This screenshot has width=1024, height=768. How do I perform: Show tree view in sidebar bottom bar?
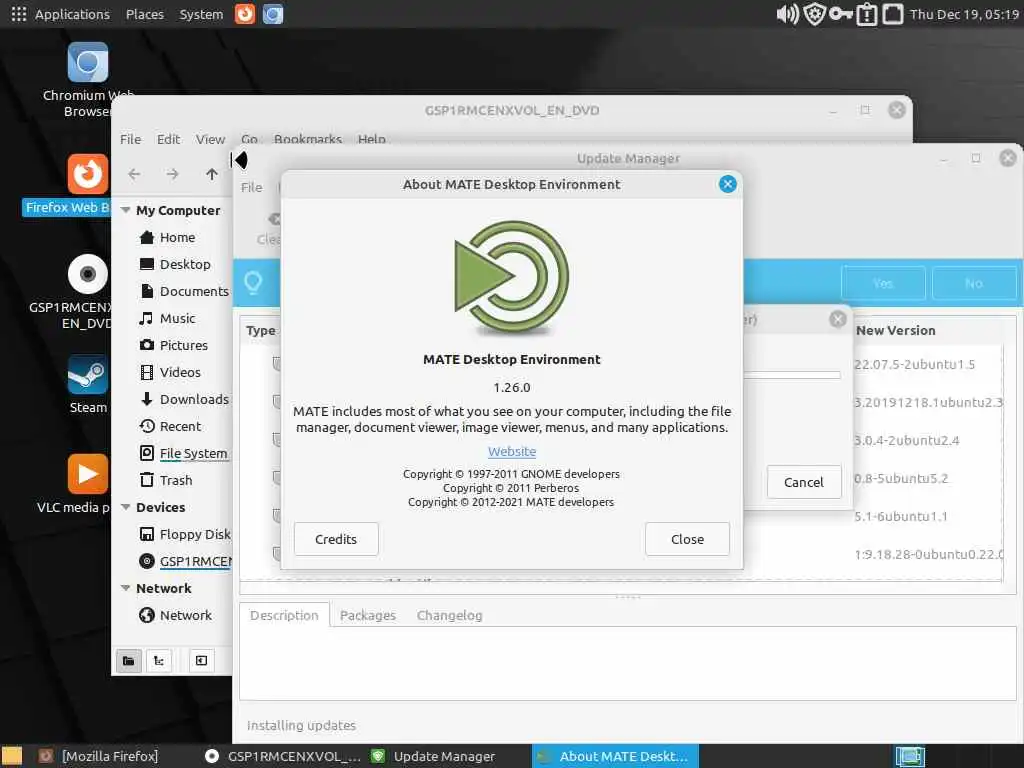[159, 661]
